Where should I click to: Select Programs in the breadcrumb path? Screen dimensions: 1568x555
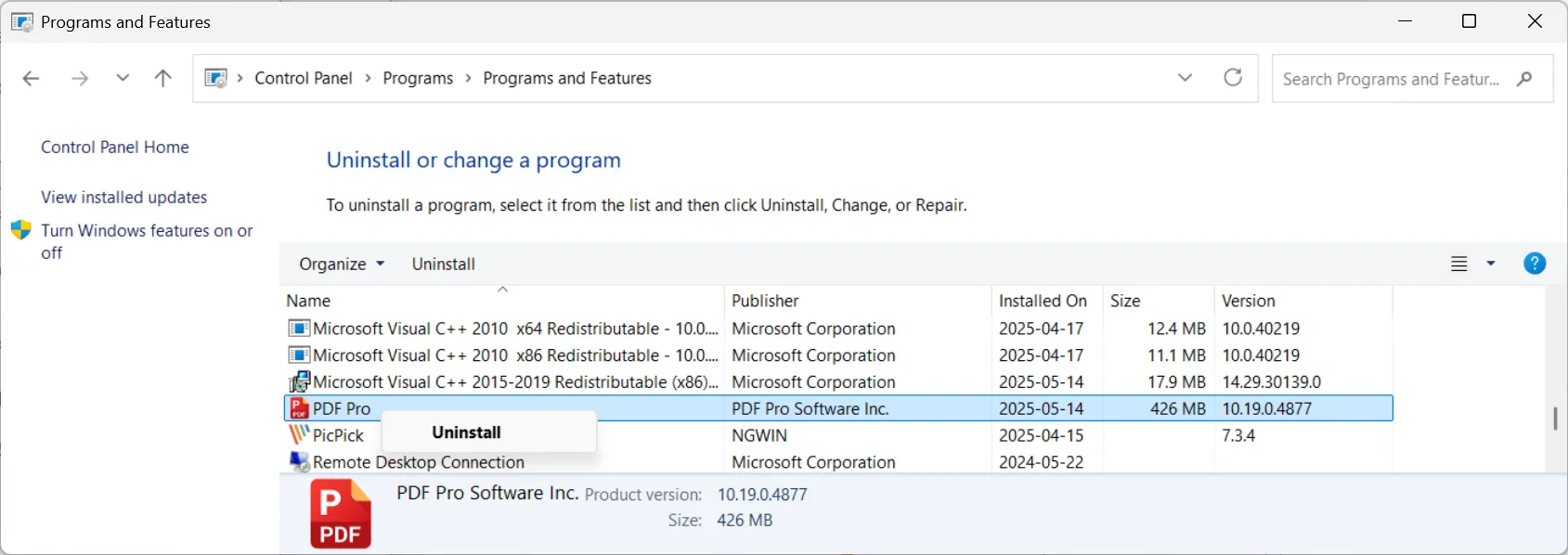(x=418, y=78)
